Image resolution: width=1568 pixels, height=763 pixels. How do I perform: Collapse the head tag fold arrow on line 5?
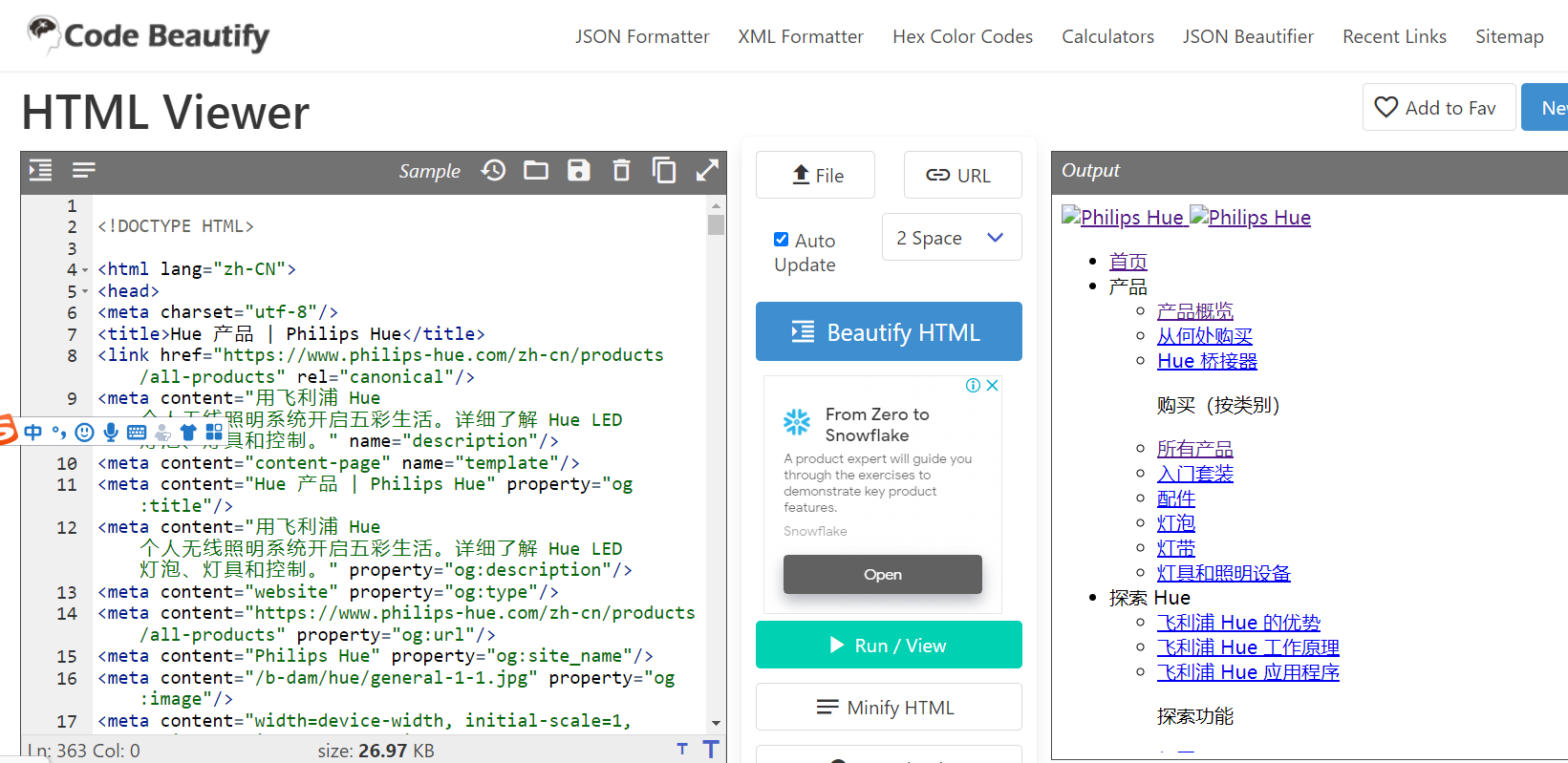coord(85,291)
